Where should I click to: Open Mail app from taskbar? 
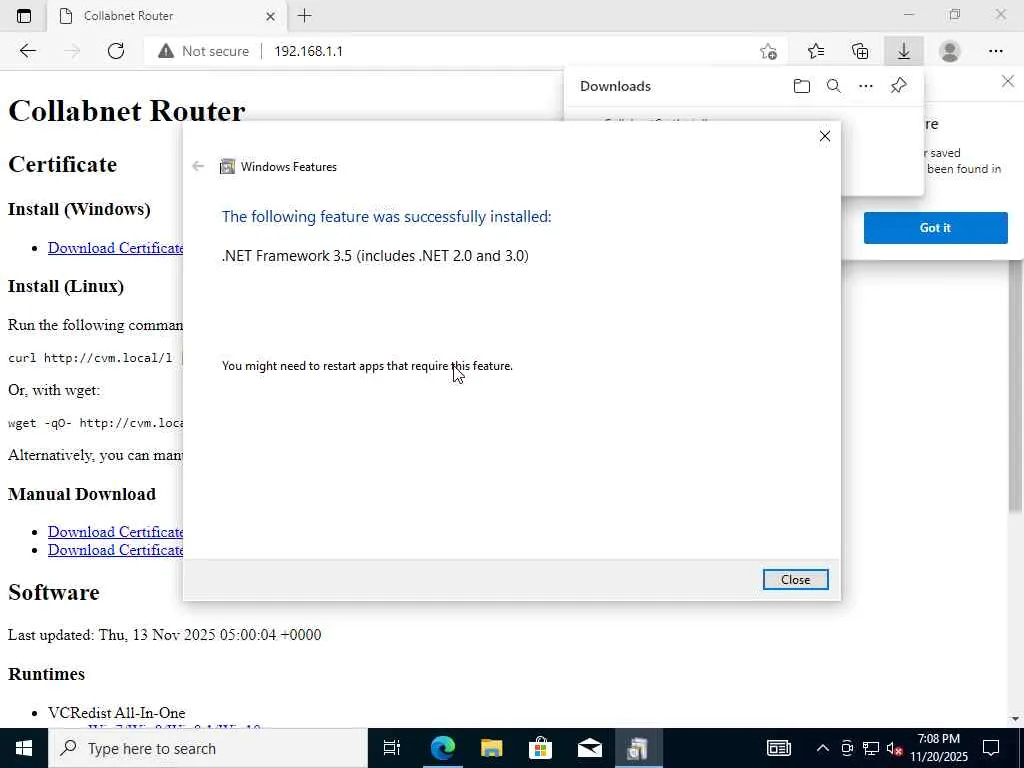(590, 748)
